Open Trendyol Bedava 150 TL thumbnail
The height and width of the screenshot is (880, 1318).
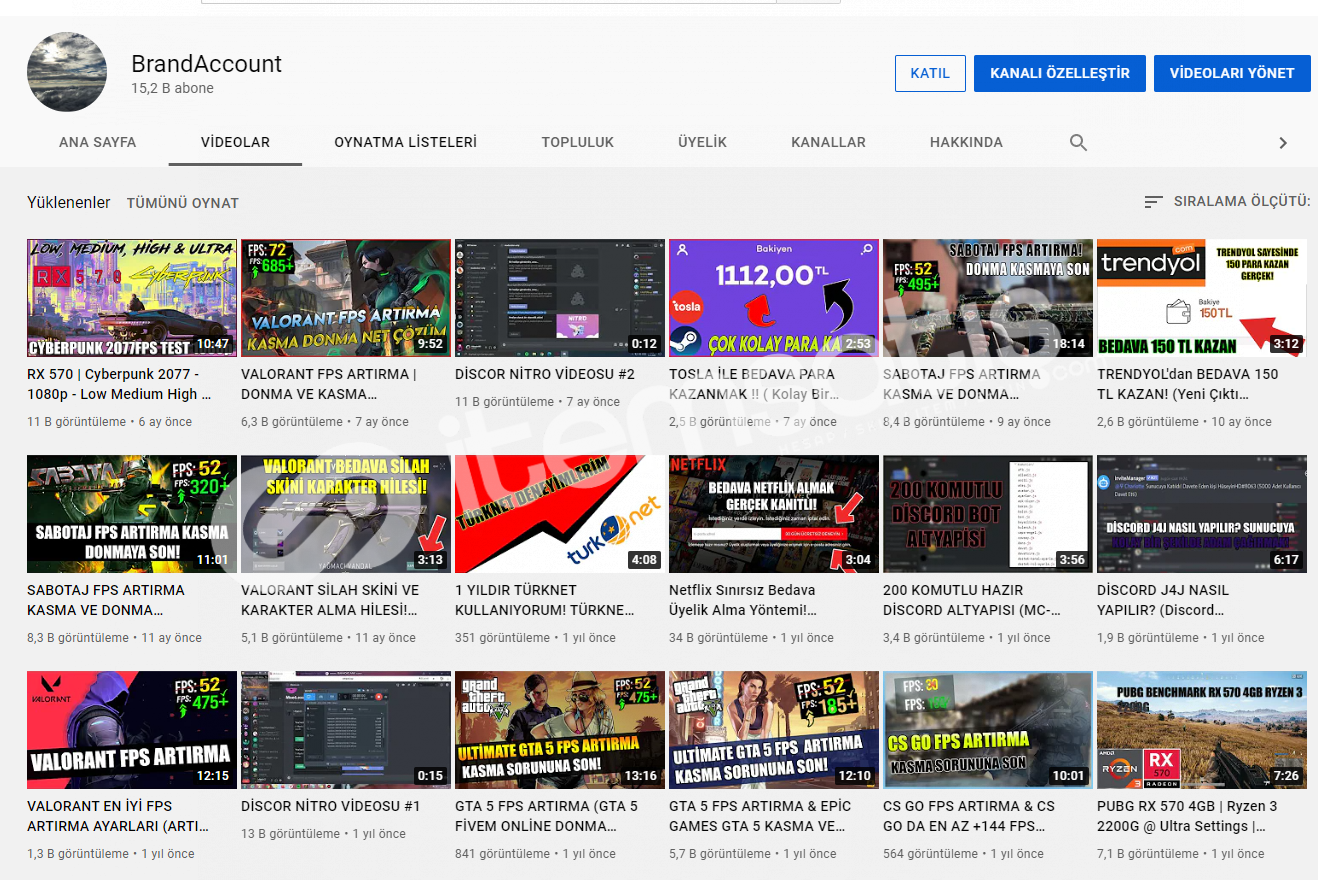coord(1202,298)
